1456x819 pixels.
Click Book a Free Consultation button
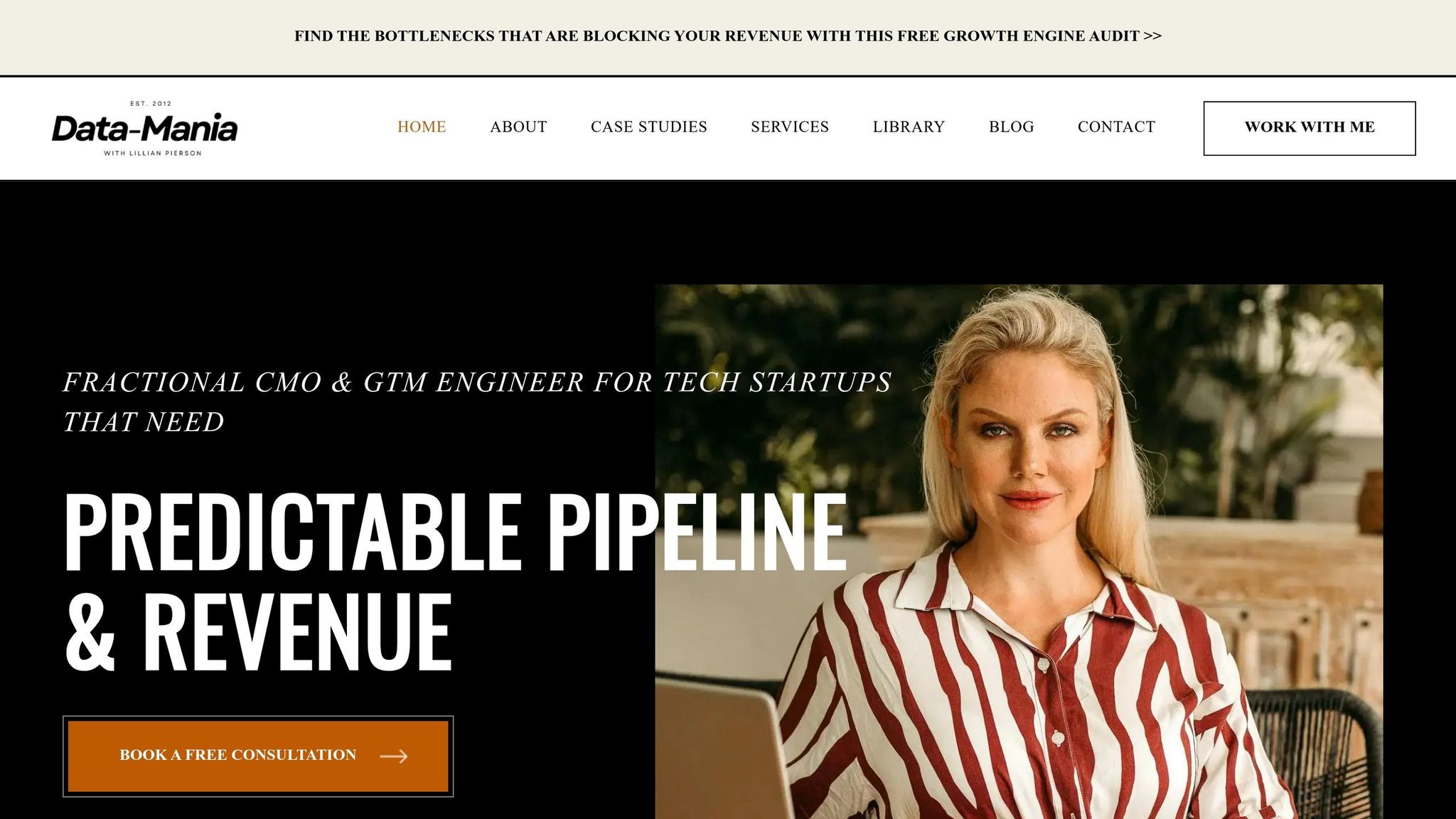258,756
